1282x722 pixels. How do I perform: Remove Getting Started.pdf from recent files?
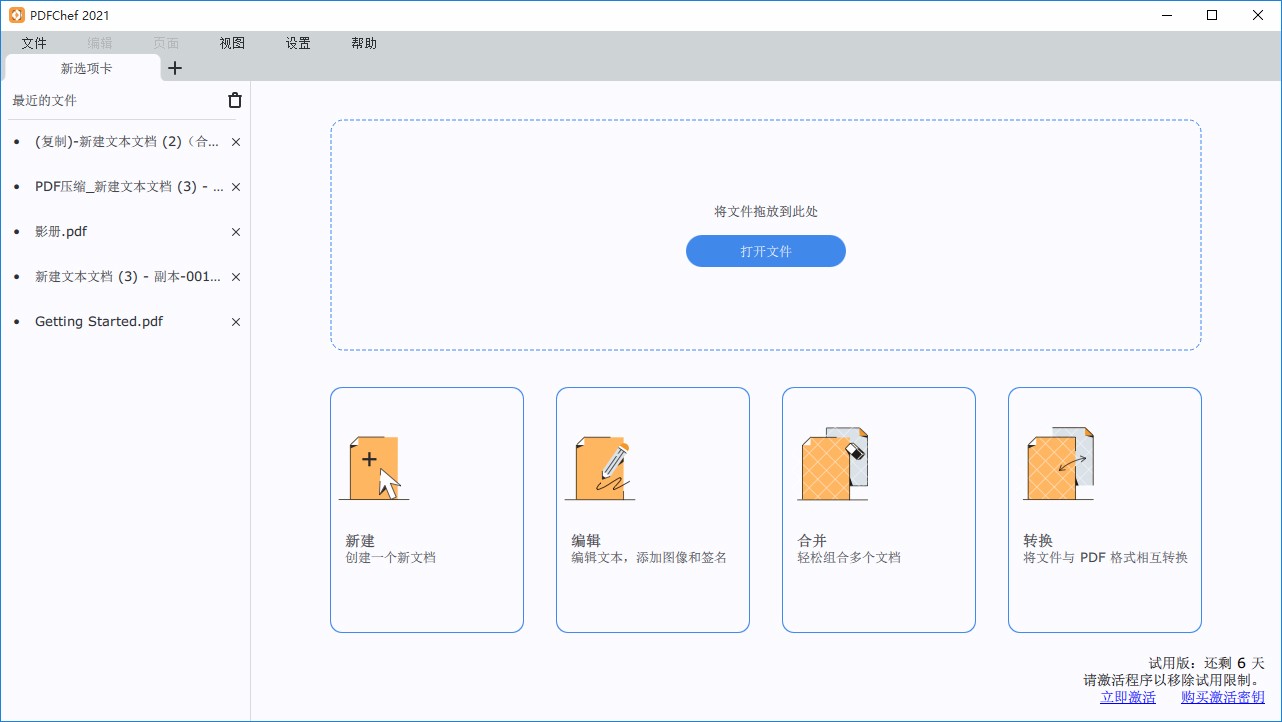(x=235, y=322)
